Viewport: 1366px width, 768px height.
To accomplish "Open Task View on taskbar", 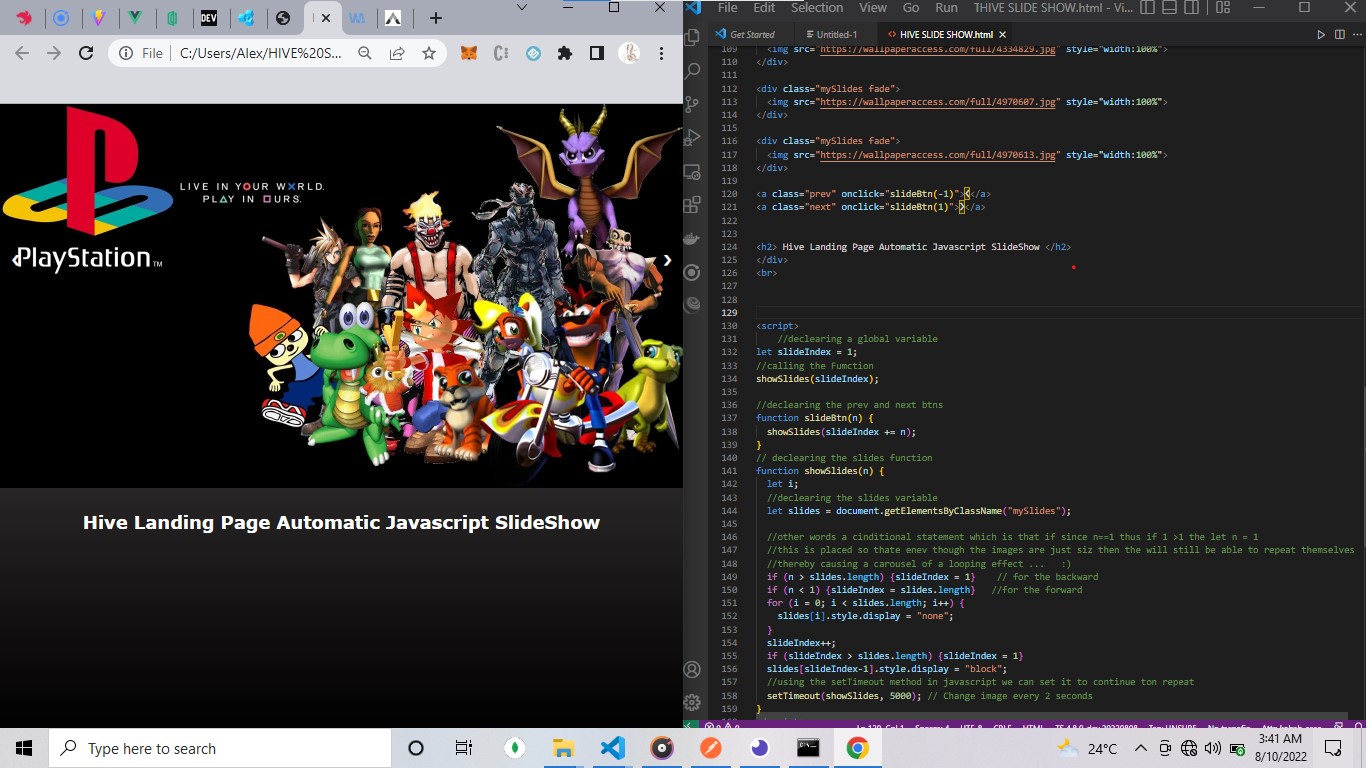I will point(463,748).
